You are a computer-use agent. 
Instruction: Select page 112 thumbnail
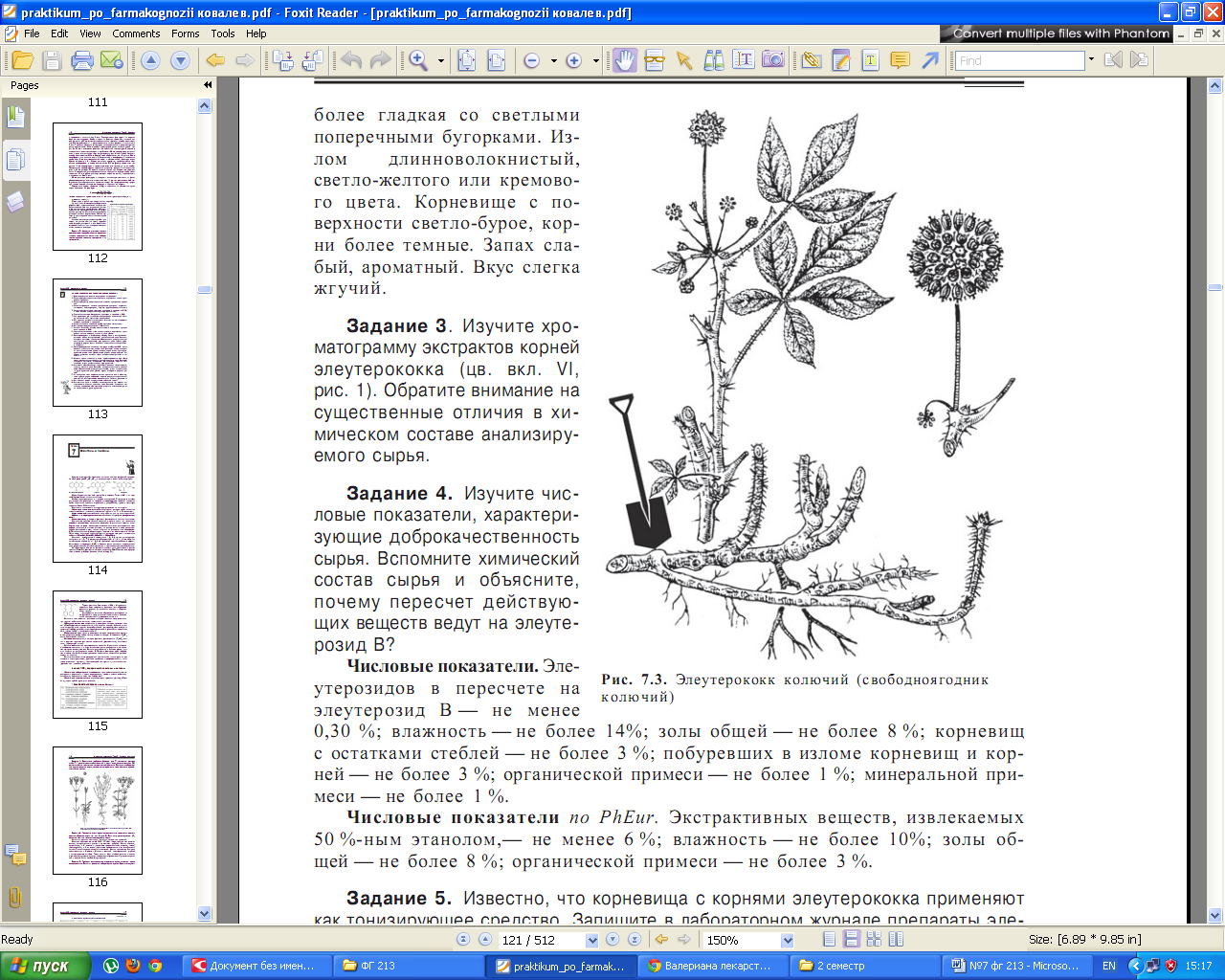pyautogui.click(x=98, y=187)
